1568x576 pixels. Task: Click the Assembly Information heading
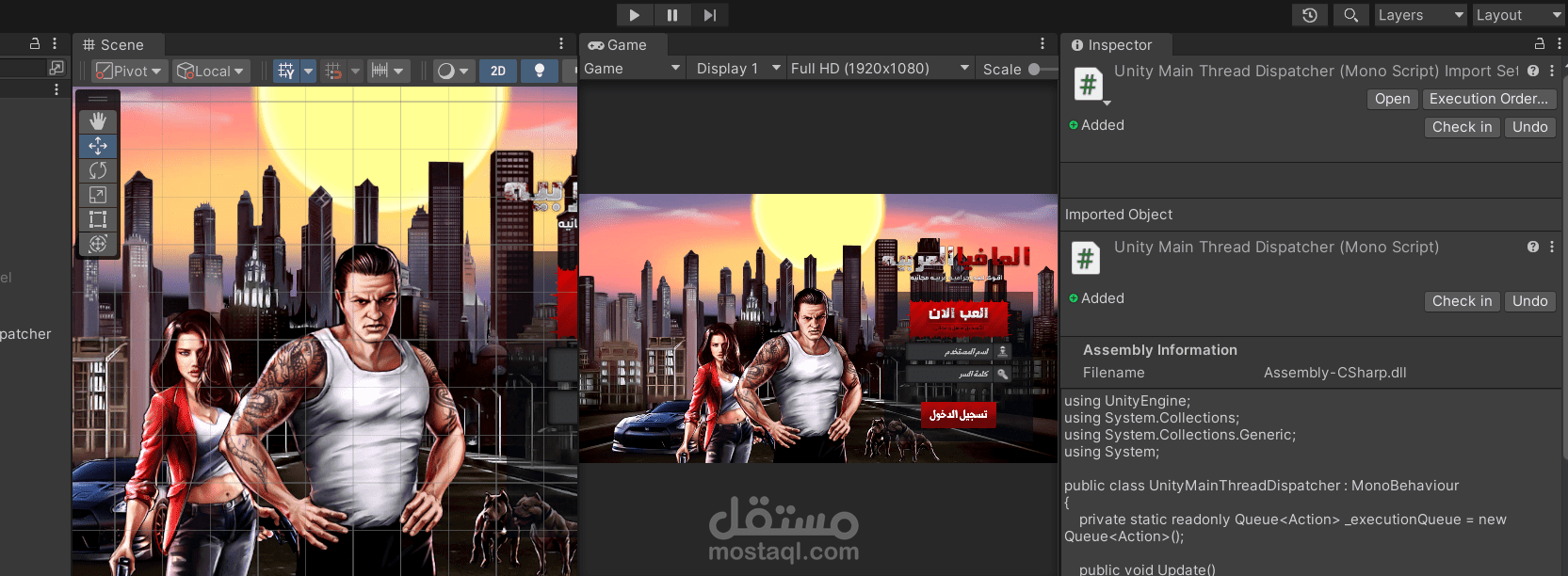(x=1159, y=350)
